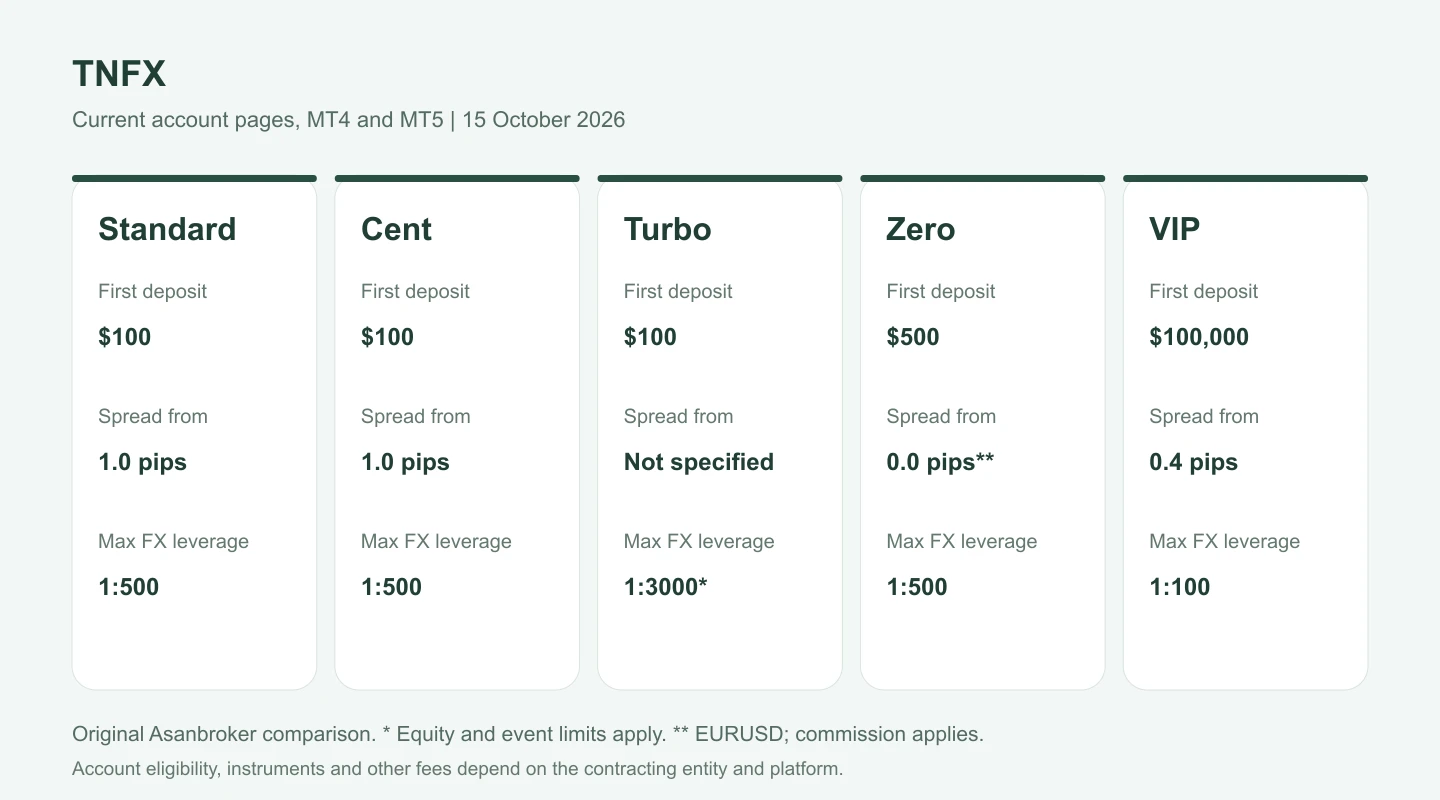
Task: Click the account eligibility disclaimer text
Action: [x=458, y=769]
